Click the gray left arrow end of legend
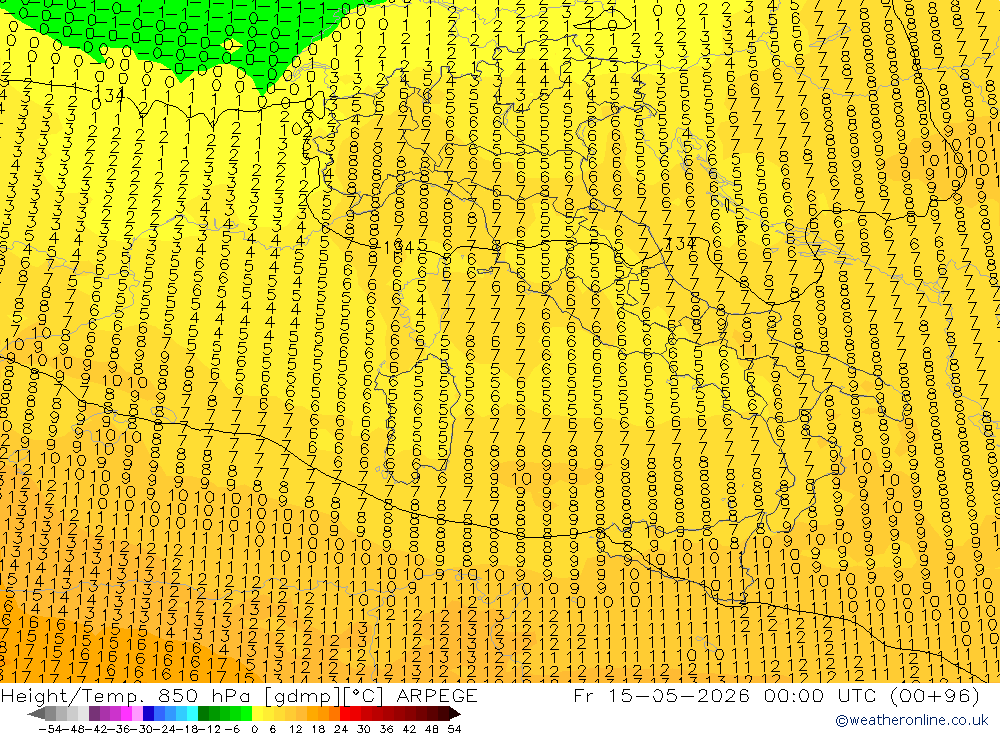 point(36,713)
